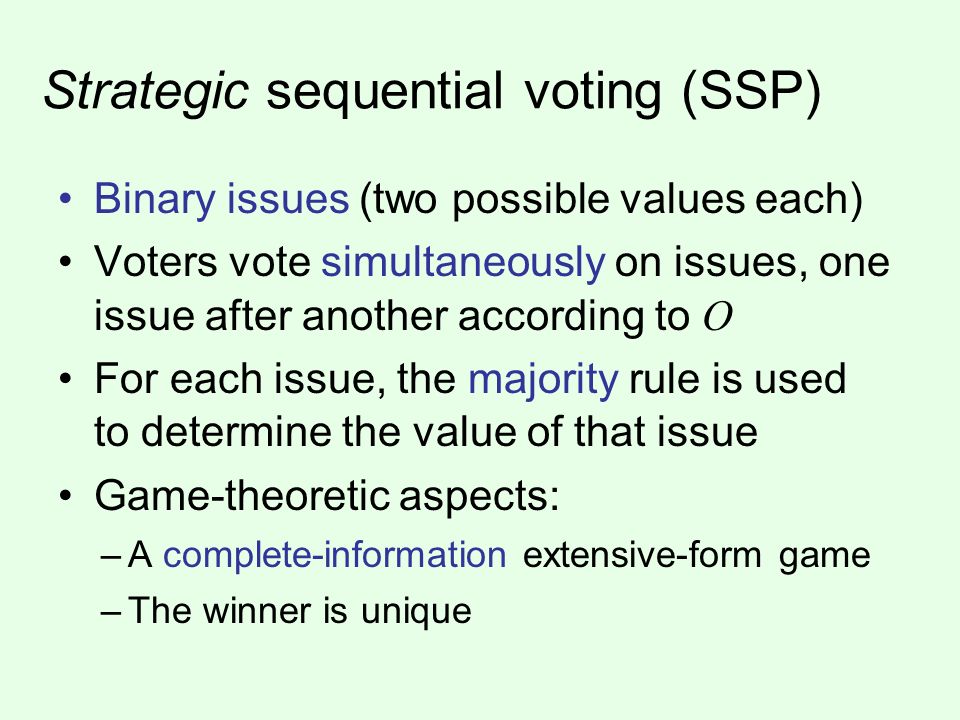Screen dimensions: 960x720
Task: Click the dash before "The winner is unique"
Action: coord(110,612)
